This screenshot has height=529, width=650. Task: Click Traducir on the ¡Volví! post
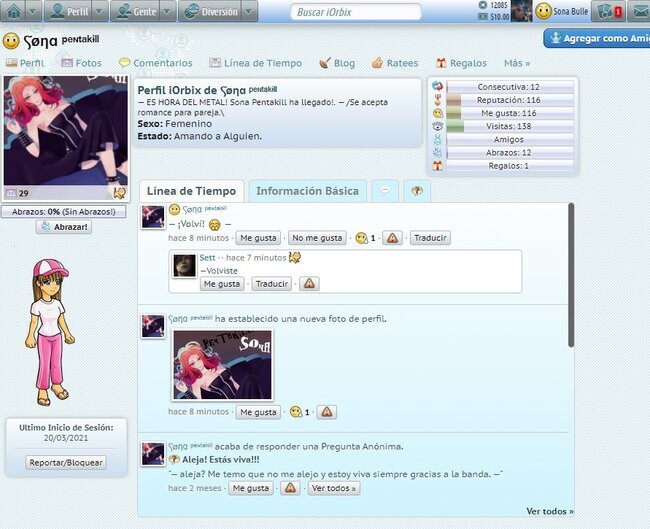click(430, 238)
